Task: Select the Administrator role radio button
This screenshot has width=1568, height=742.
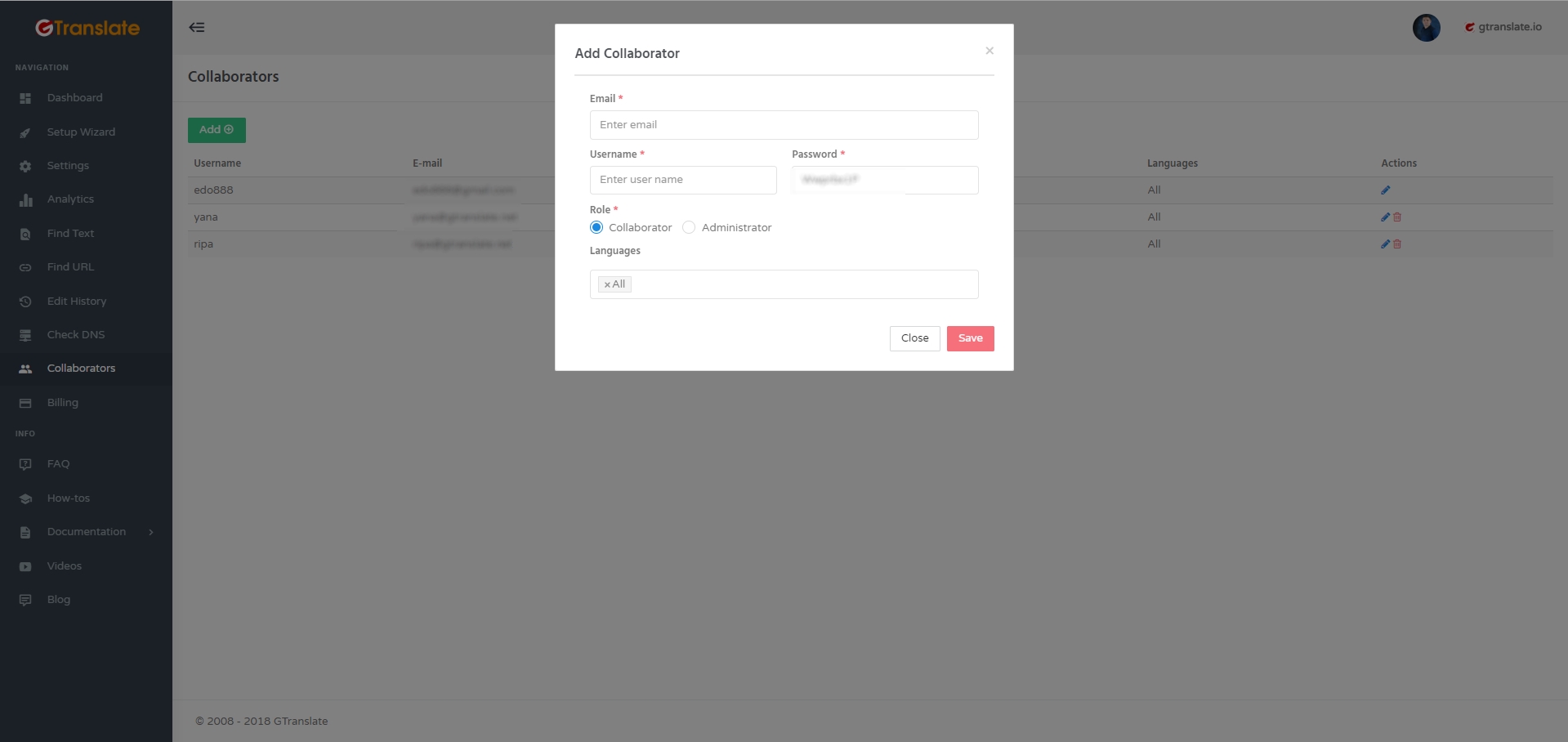Action: point(689,227)
